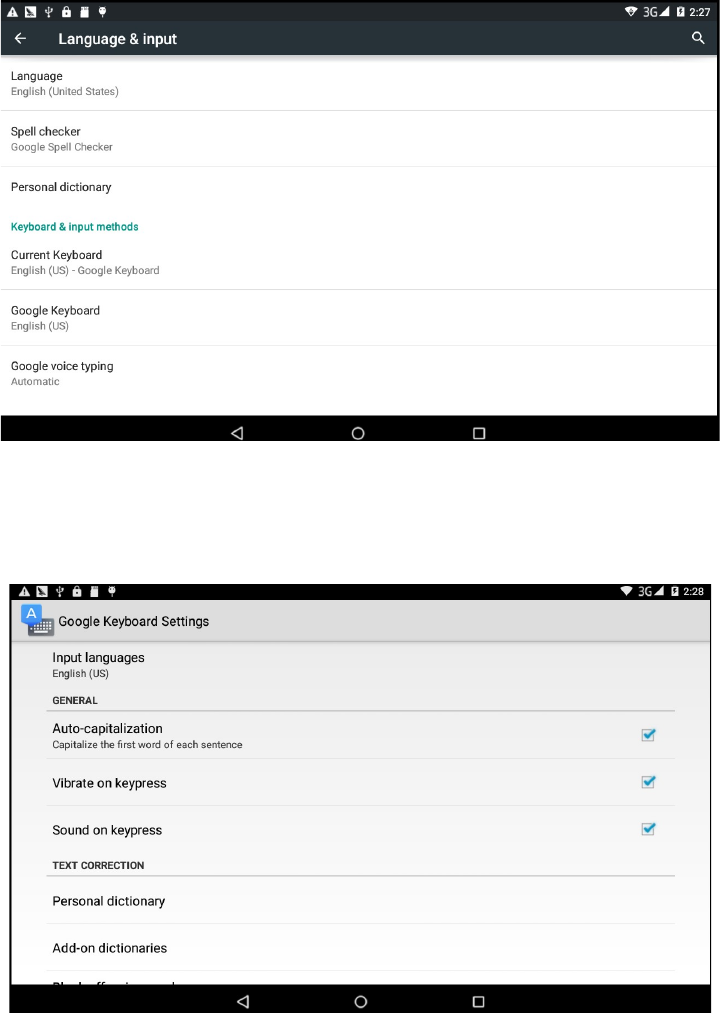Open Spell checker settings

[x=359, y=139]
